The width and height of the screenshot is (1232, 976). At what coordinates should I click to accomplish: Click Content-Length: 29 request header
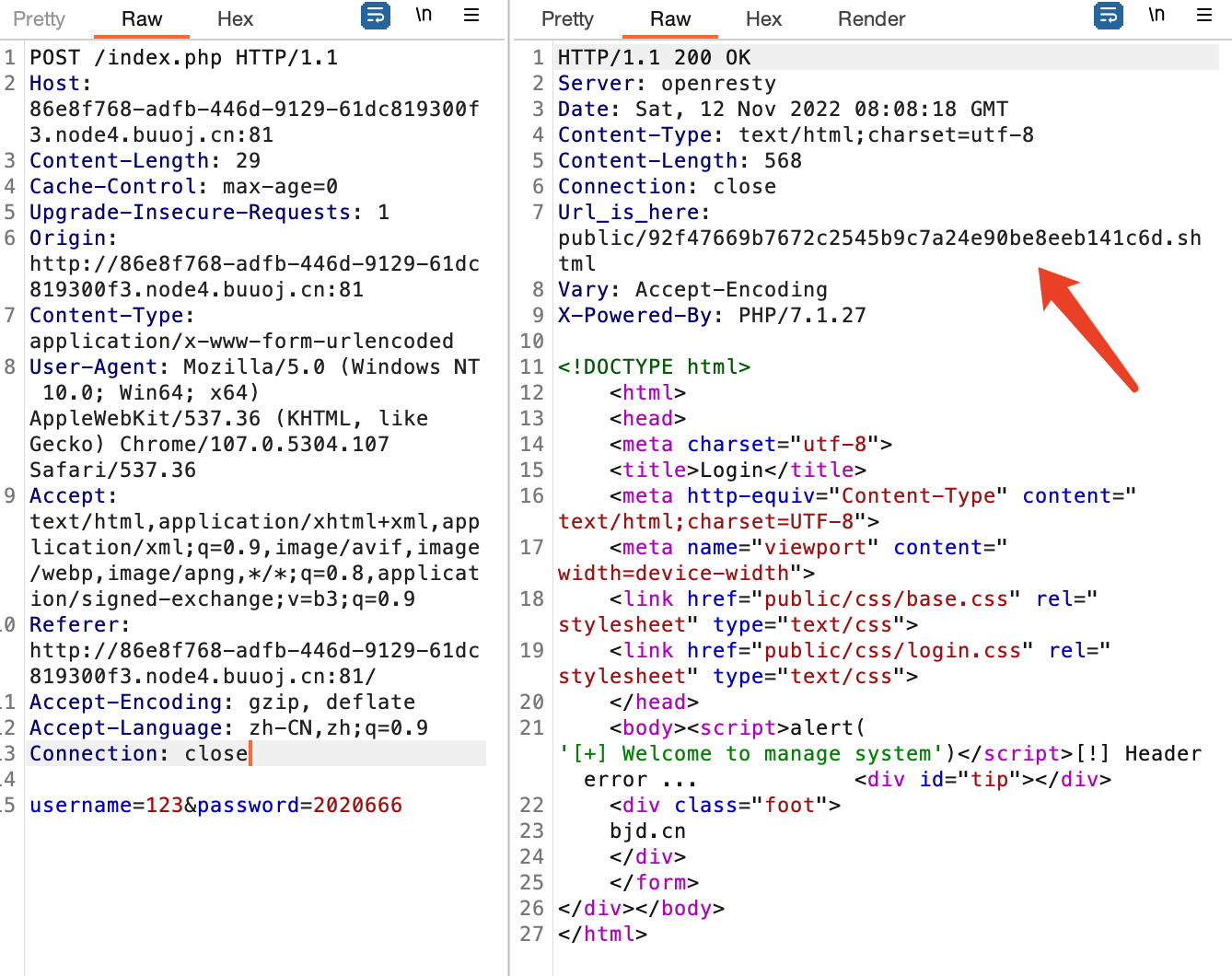[x=145, y=160]
